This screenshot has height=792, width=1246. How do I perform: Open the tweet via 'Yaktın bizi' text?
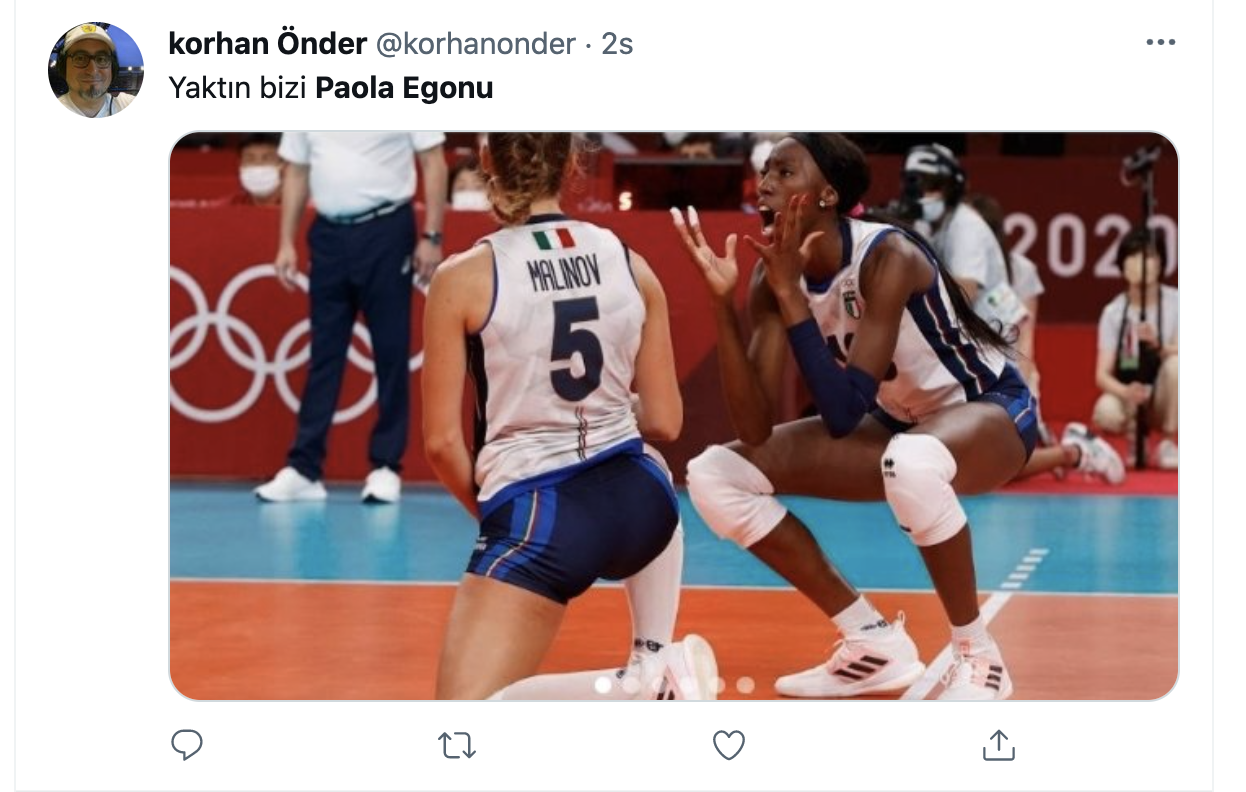click(238, 88)
